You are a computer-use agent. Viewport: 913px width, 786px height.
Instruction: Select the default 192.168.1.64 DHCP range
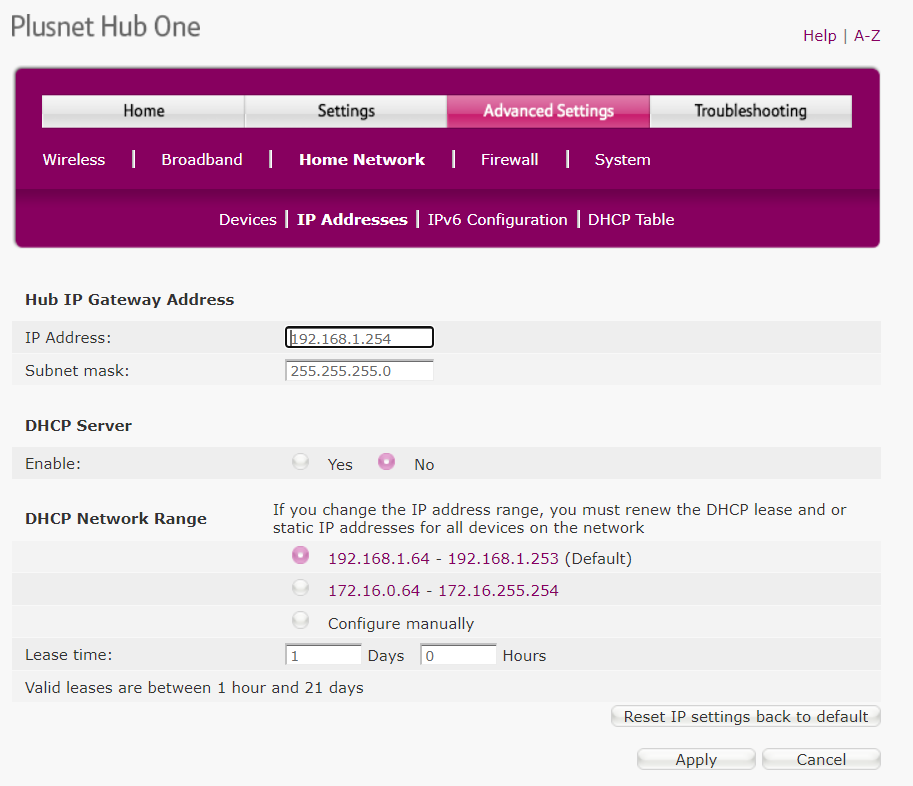click(x=300, y=555)
